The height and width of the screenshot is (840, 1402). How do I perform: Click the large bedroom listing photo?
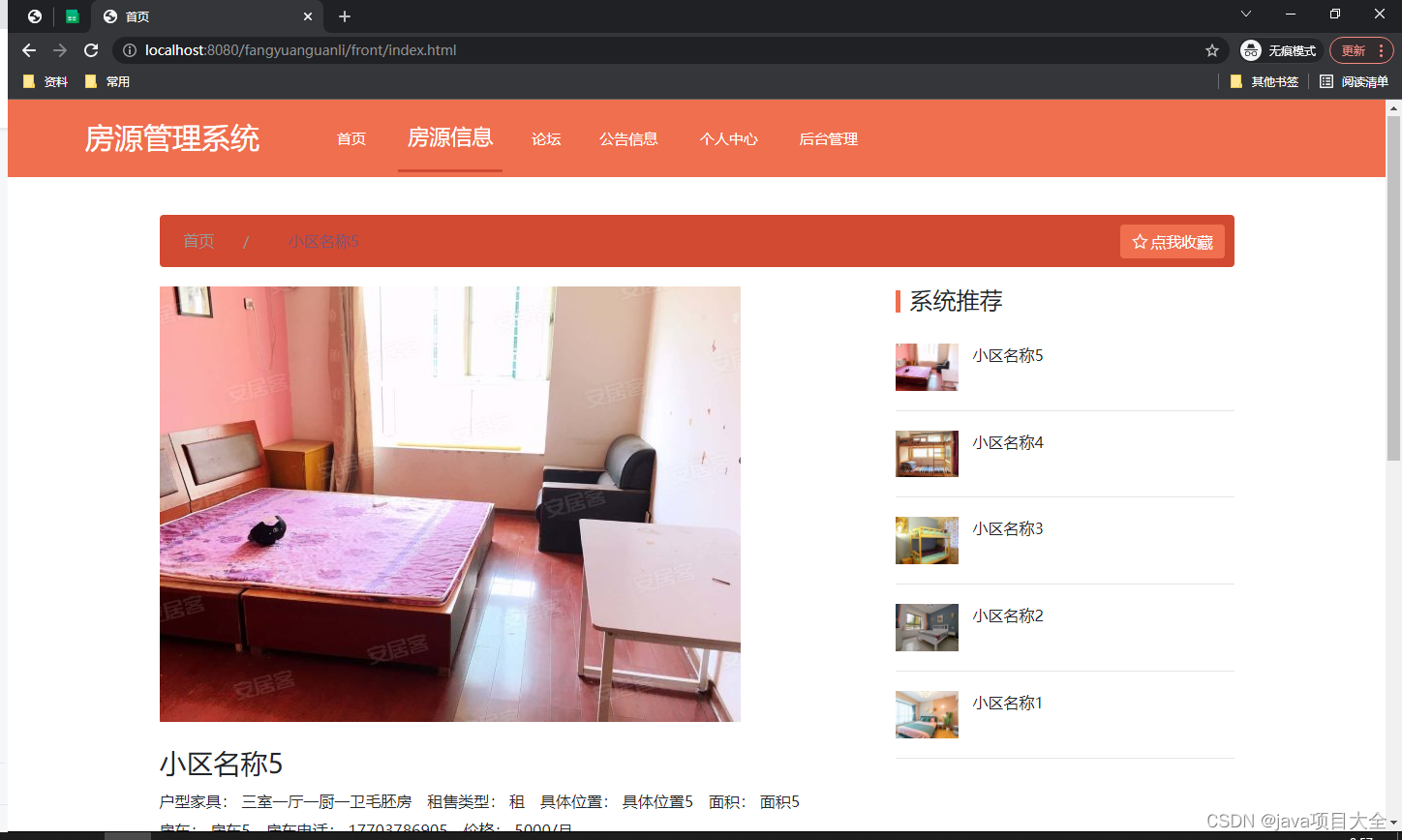coord(450,504)
